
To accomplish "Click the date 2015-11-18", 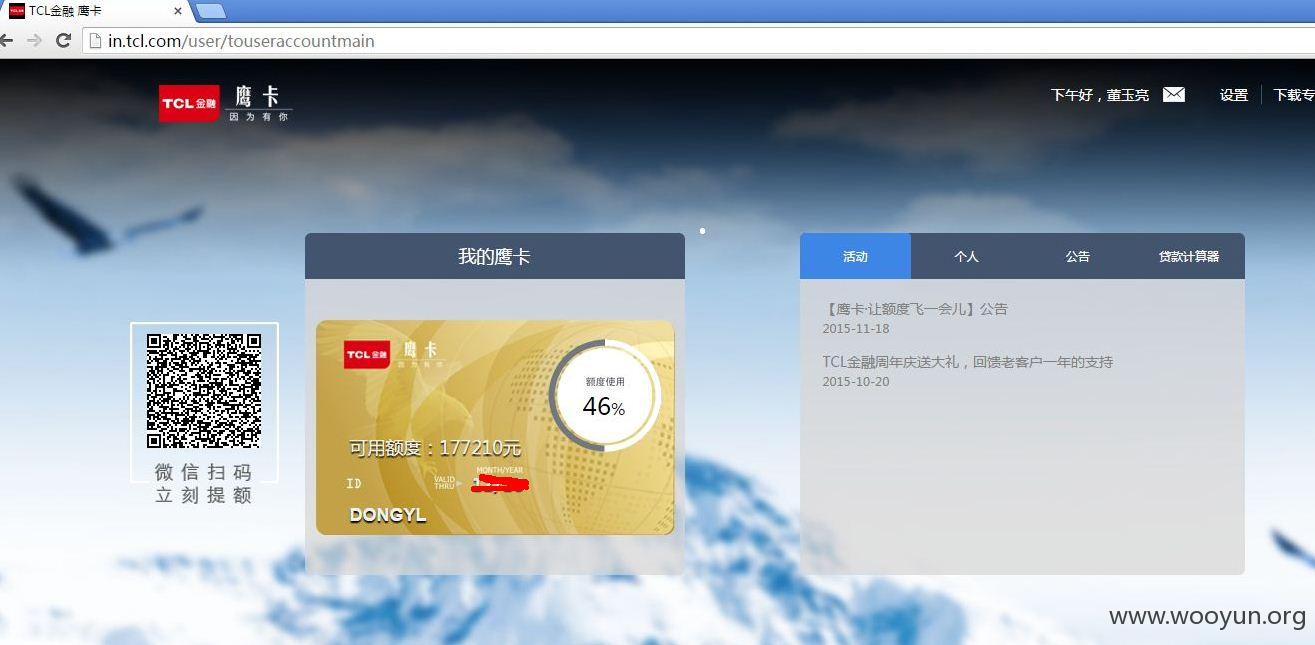I will (x=856, y=328).
